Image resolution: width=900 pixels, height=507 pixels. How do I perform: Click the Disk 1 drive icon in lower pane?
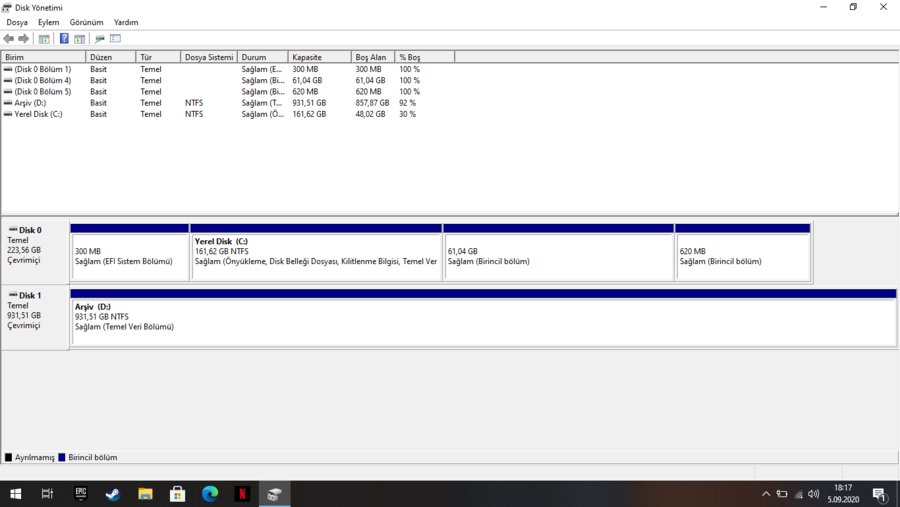(x=13, y=295)
